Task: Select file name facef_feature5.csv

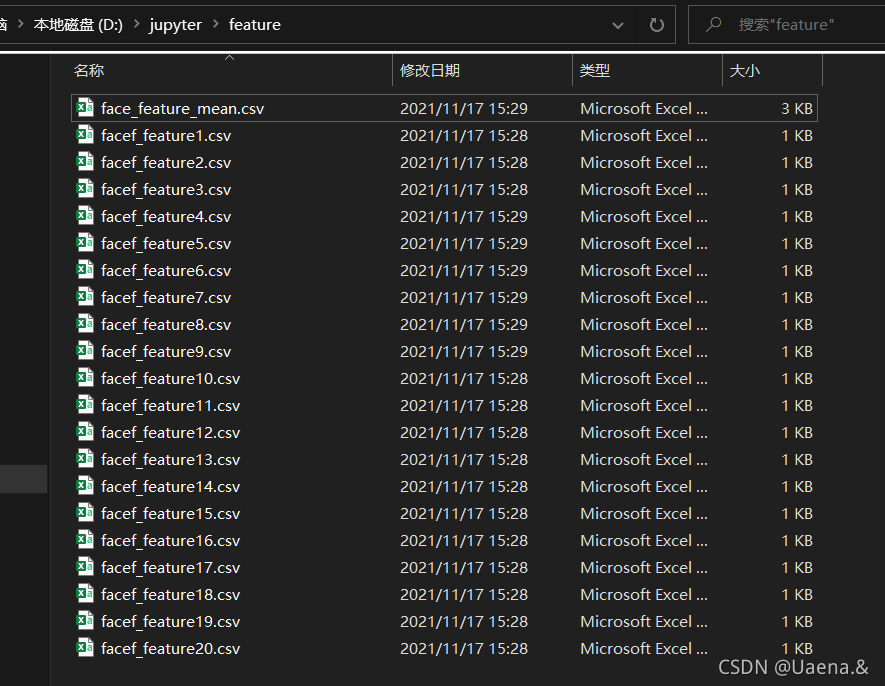Action: tap(166, 244)
